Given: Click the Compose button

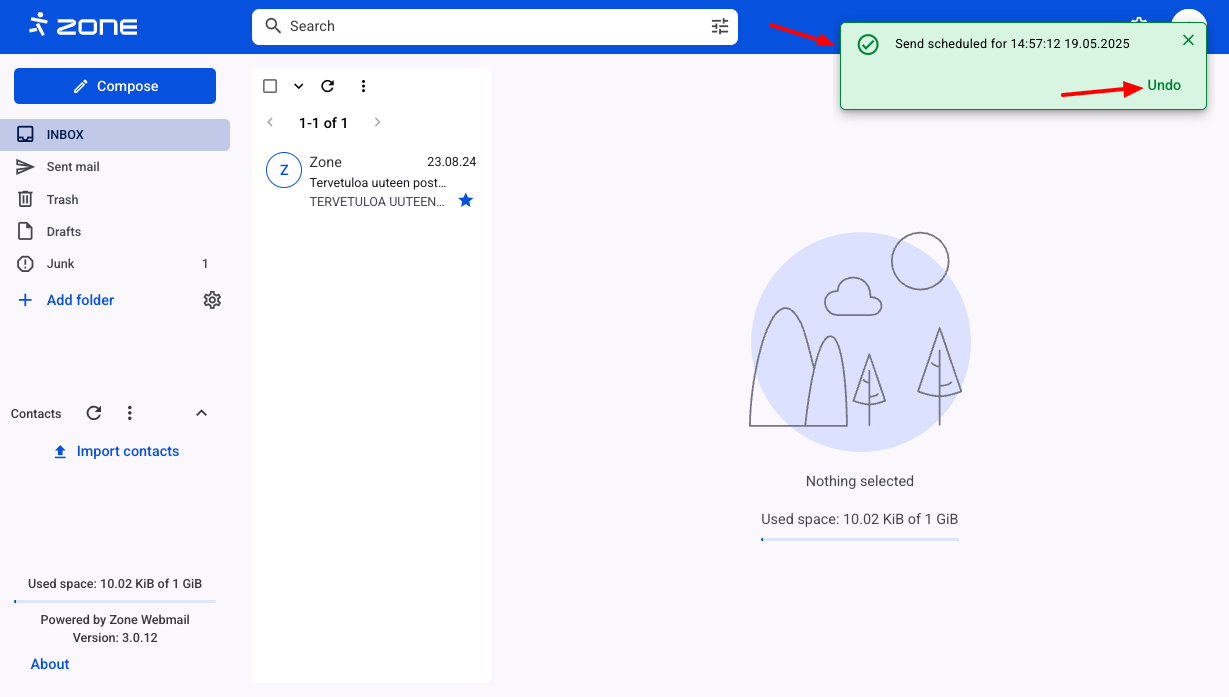Looking at the screenshot, I should 115,86.
